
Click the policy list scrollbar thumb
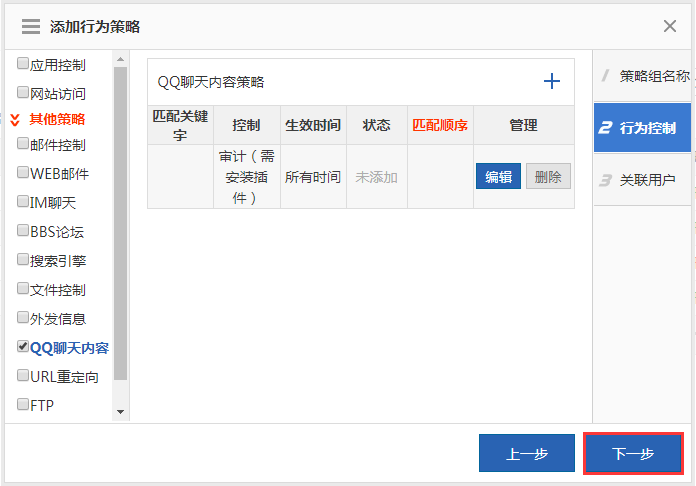coord(120,224)
